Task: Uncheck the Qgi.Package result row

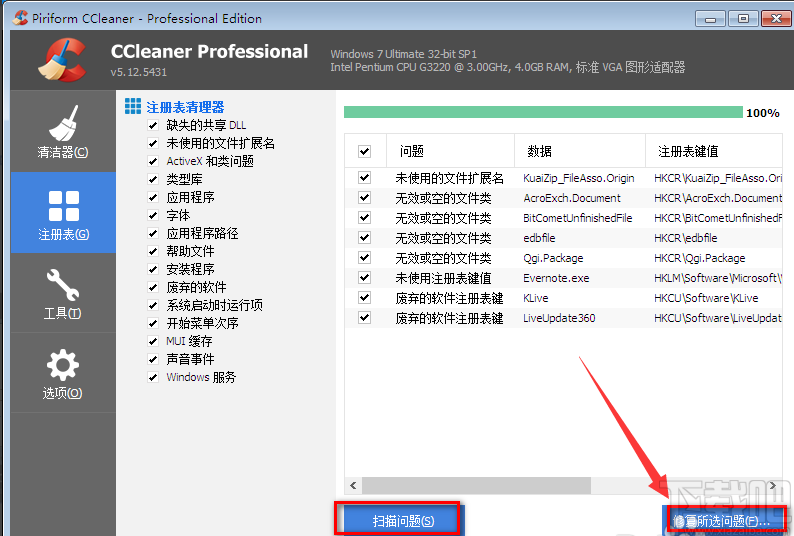Action: [x=364, y=257]
